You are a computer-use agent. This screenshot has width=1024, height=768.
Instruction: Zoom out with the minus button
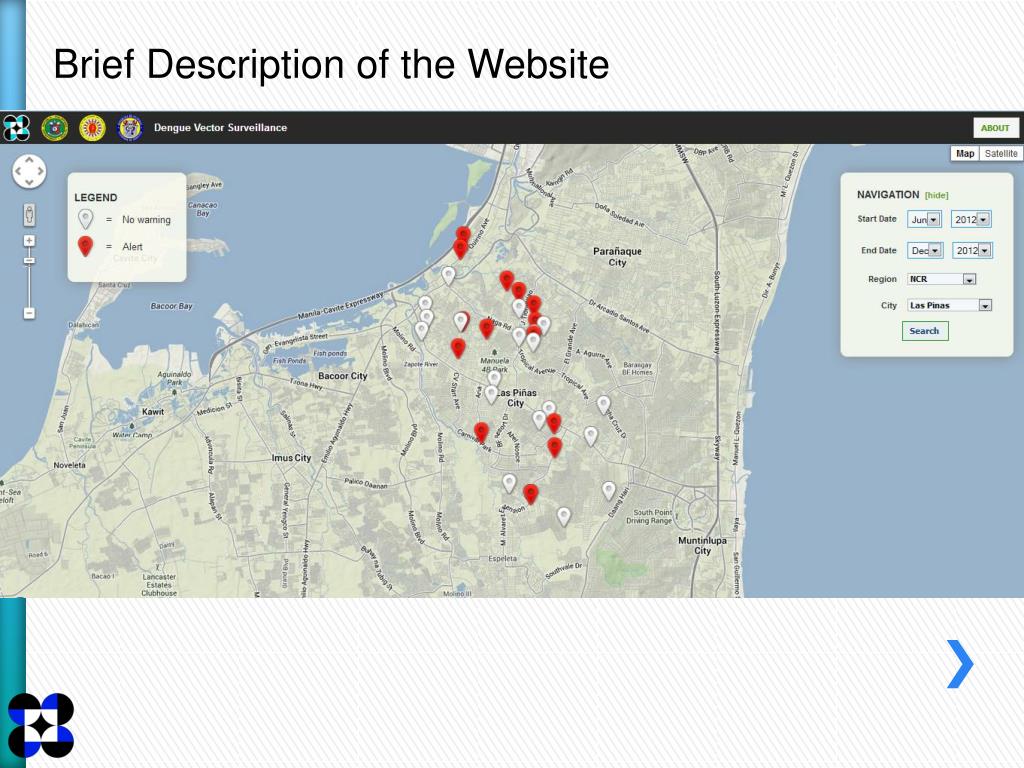click(x=29, y=313)
